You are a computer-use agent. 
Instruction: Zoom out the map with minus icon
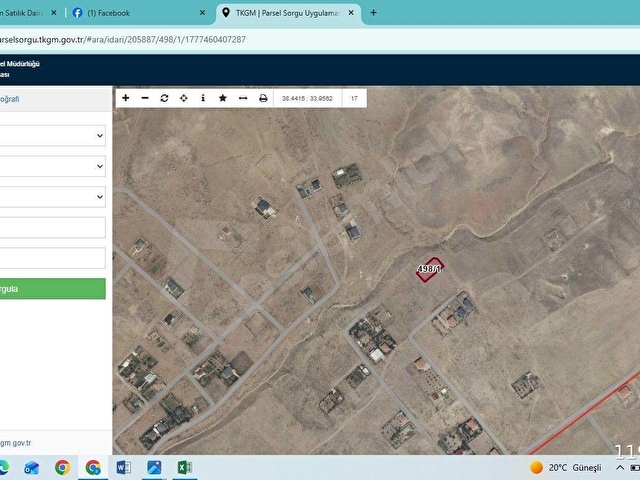click(x=145, y=98)
